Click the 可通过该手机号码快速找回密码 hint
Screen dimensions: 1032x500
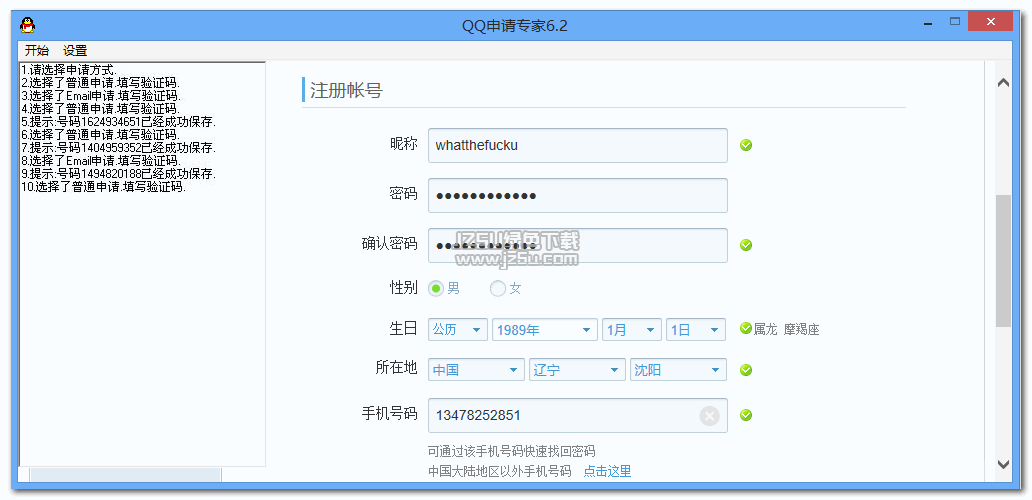(x=511, y=451)
